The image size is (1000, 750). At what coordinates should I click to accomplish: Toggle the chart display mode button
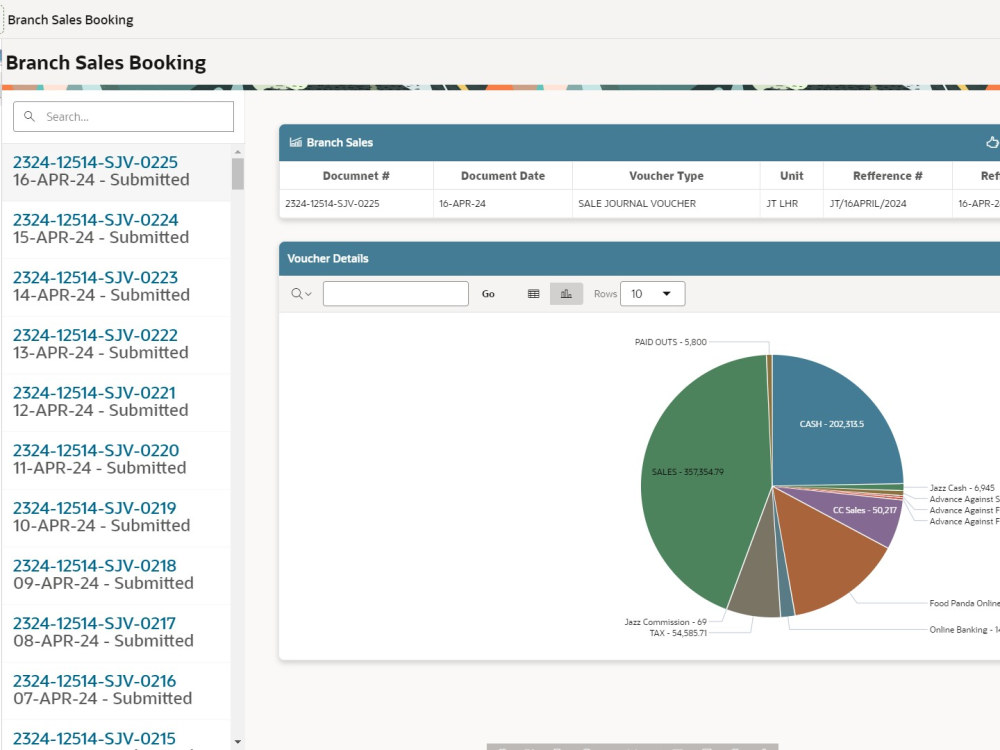pyautogui.click(x=566, y=293)
